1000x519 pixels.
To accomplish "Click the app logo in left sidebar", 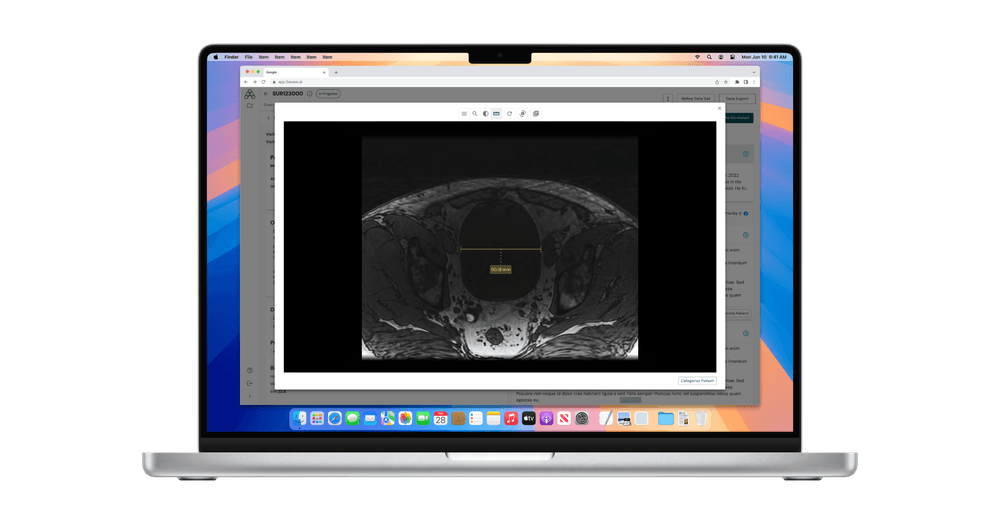I will [x=249, y=94].
